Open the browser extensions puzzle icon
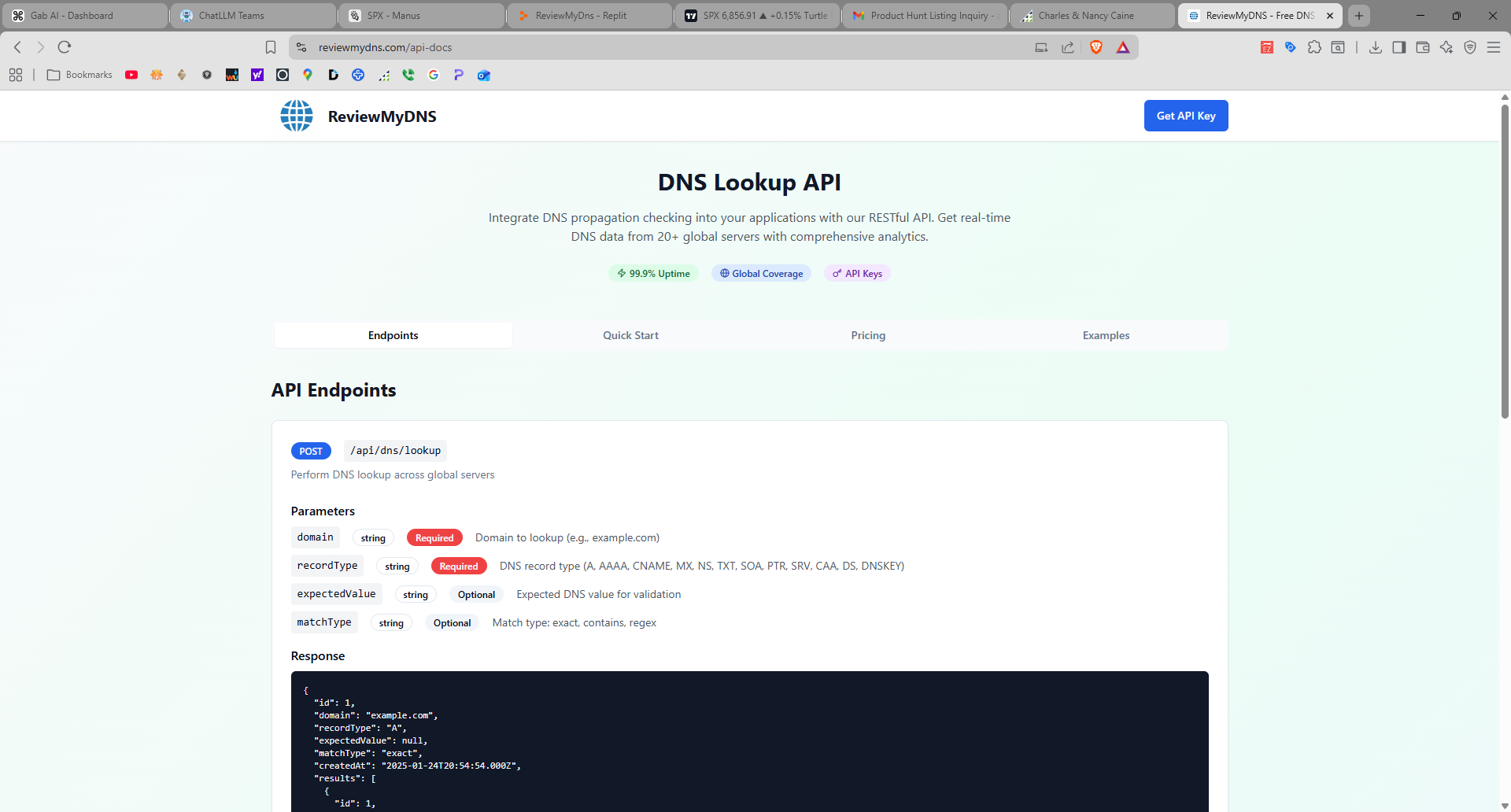 pos(1314,47)
